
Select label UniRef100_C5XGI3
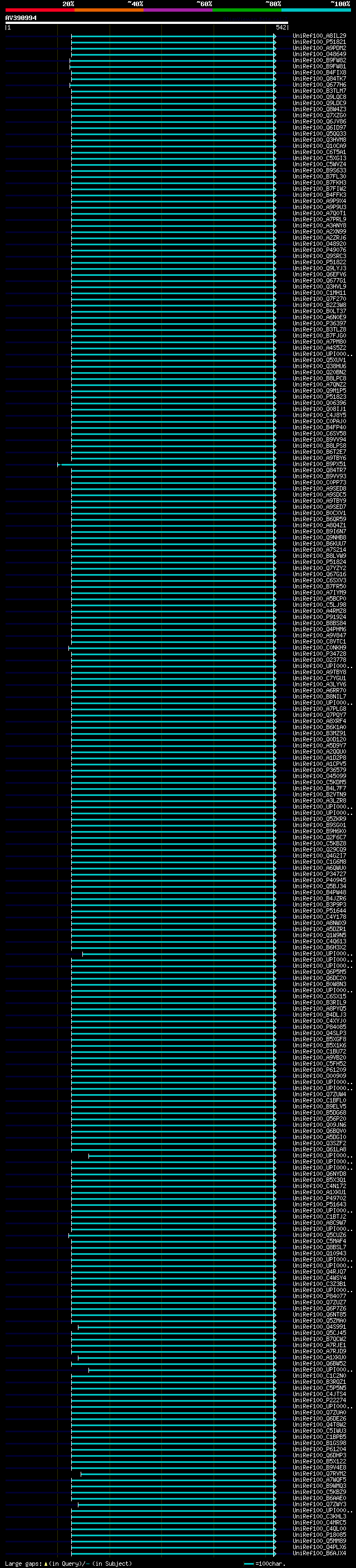(x=319, y=159)
